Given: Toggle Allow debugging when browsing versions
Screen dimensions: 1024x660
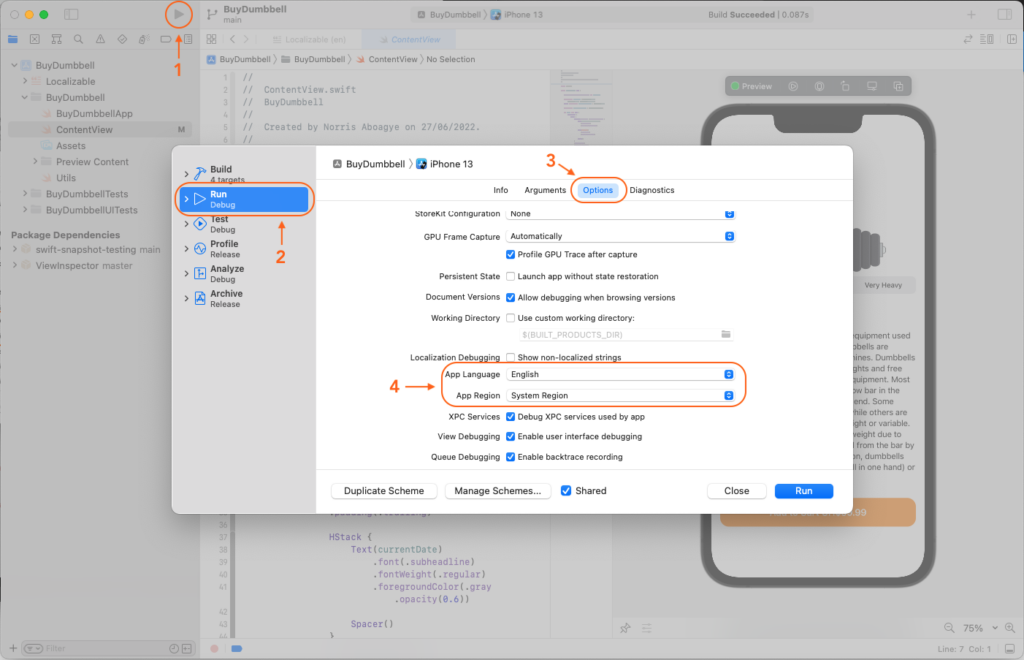Looking at the screenshot, I should click(511, 298).
